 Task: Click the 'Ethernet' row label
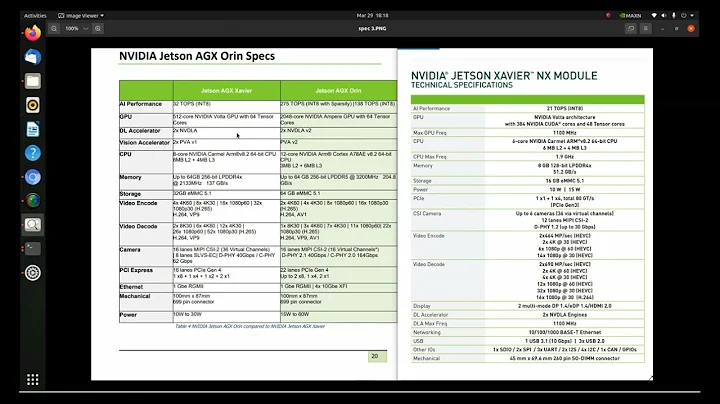click(131, 287)
